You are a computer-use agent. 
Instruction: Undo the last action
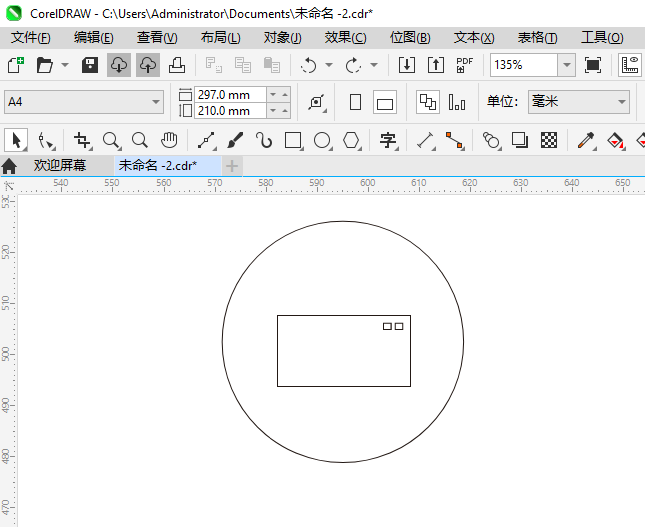pyautogui.click(x=309, y=65)
